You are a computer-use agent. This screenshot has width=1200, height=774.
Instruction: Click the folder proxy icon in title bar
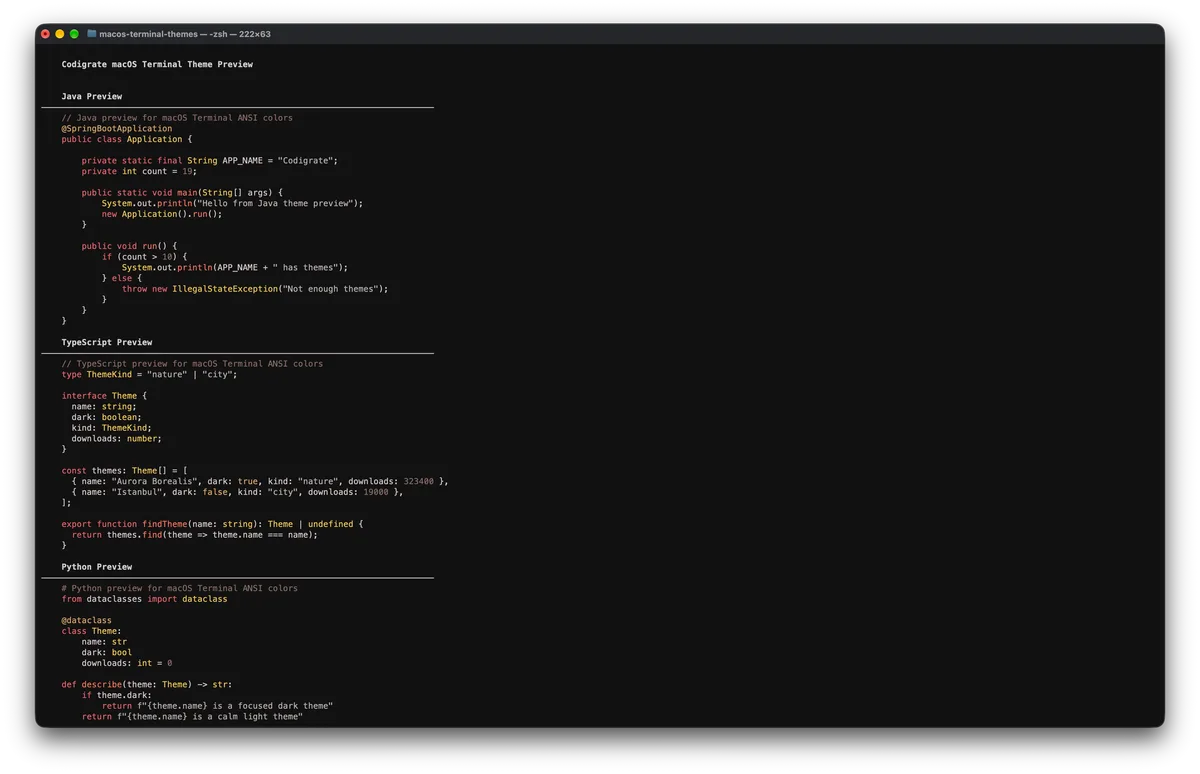click(x=92, y=34)
